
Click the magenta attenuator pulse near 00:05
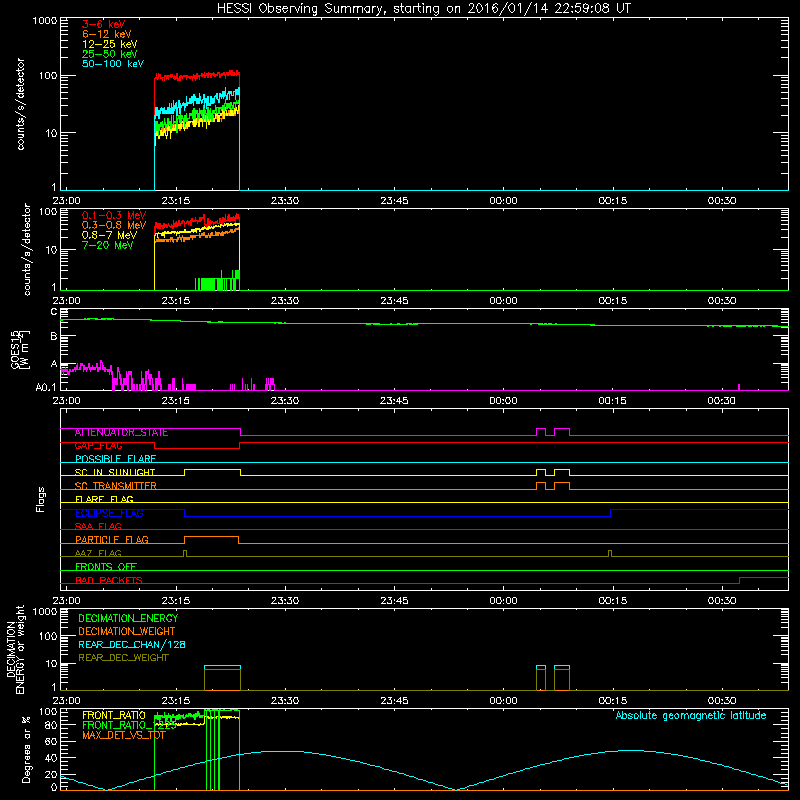541,432
